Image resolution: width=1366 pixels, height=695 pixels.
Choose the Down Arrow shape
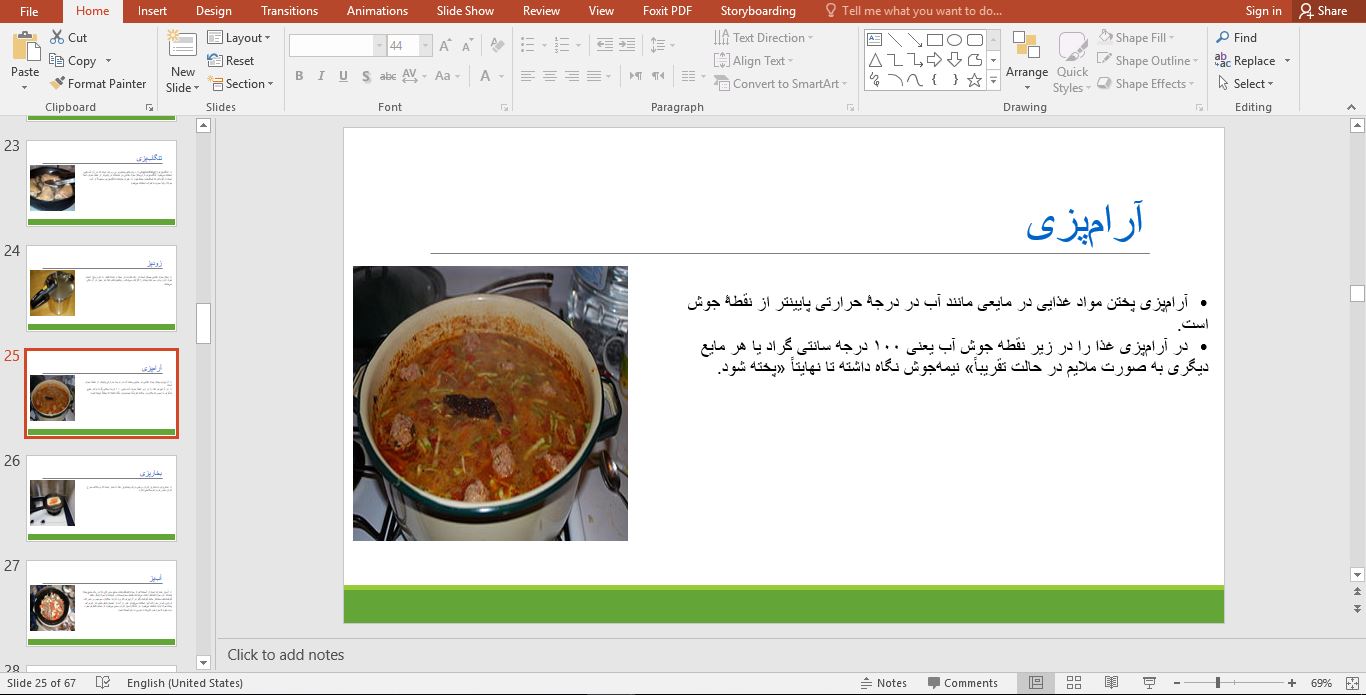tap(955, 60)
